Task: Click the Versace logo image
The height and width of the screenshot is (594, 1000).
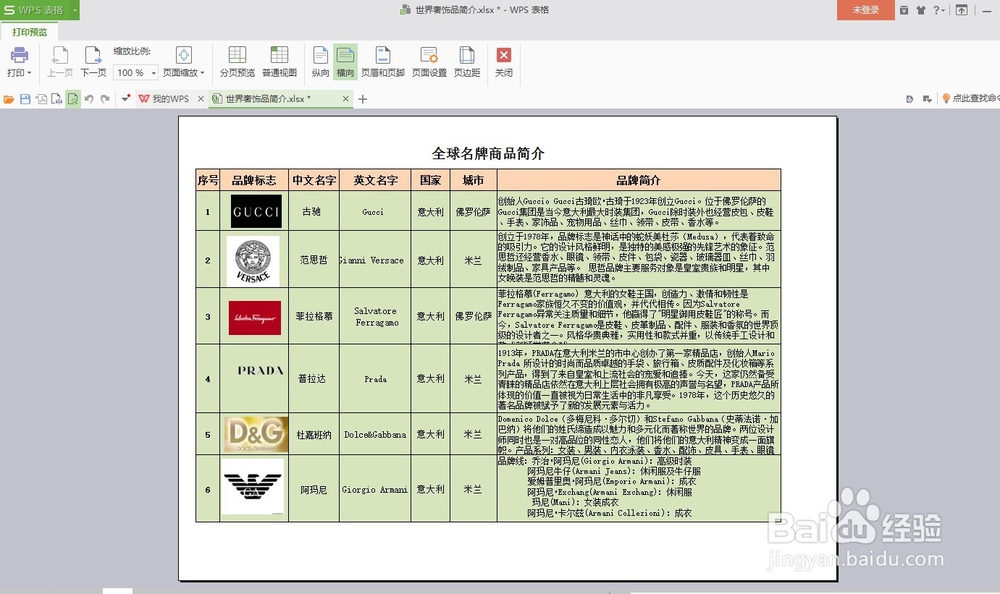Action: [x=253, y=260]
